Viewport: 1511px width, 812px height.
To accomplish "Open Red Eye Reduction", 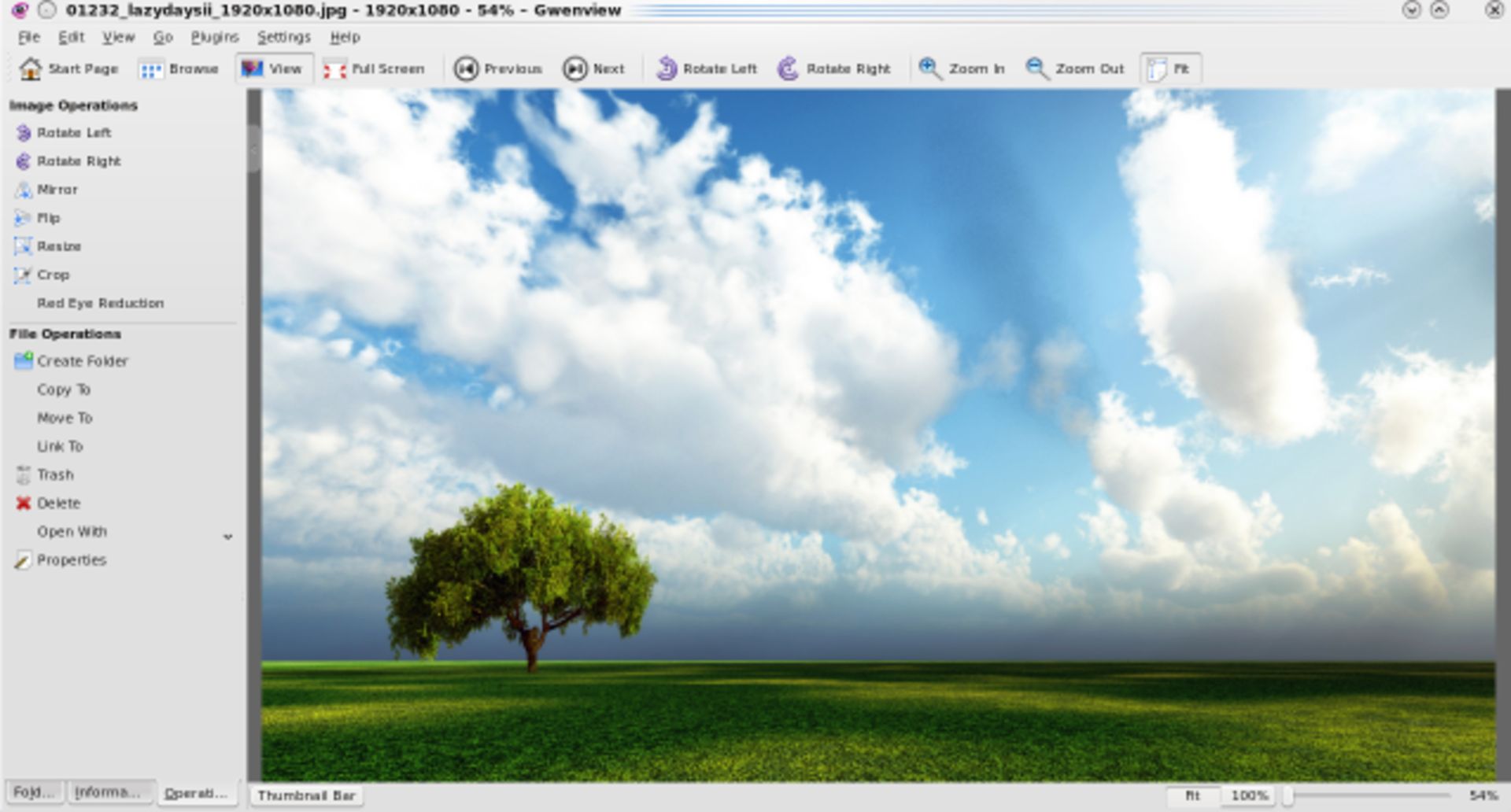I will coord(100,303).
